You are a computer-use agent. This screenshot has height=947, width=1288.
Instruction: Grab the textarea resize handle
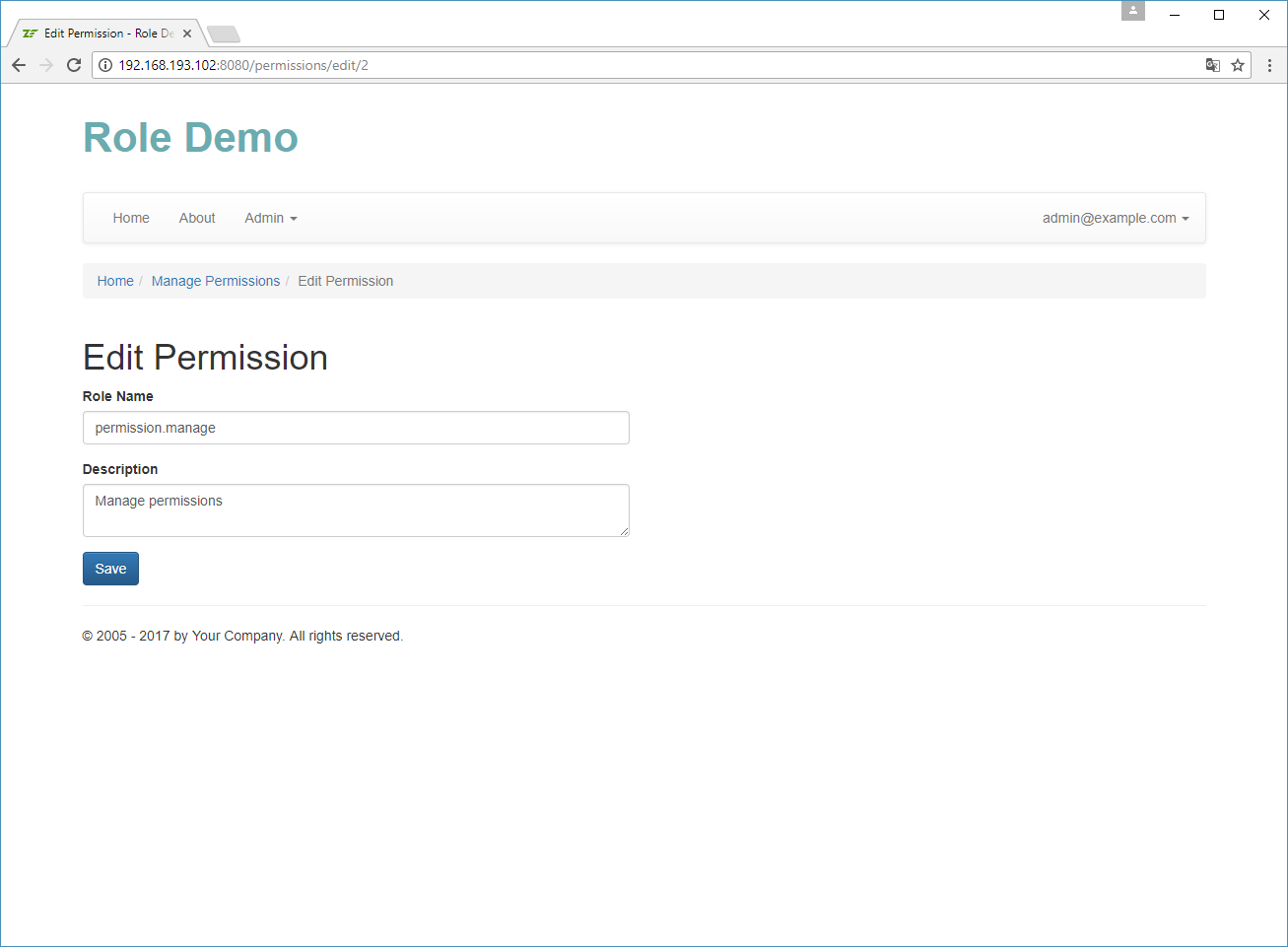click(x=624, y=531)
